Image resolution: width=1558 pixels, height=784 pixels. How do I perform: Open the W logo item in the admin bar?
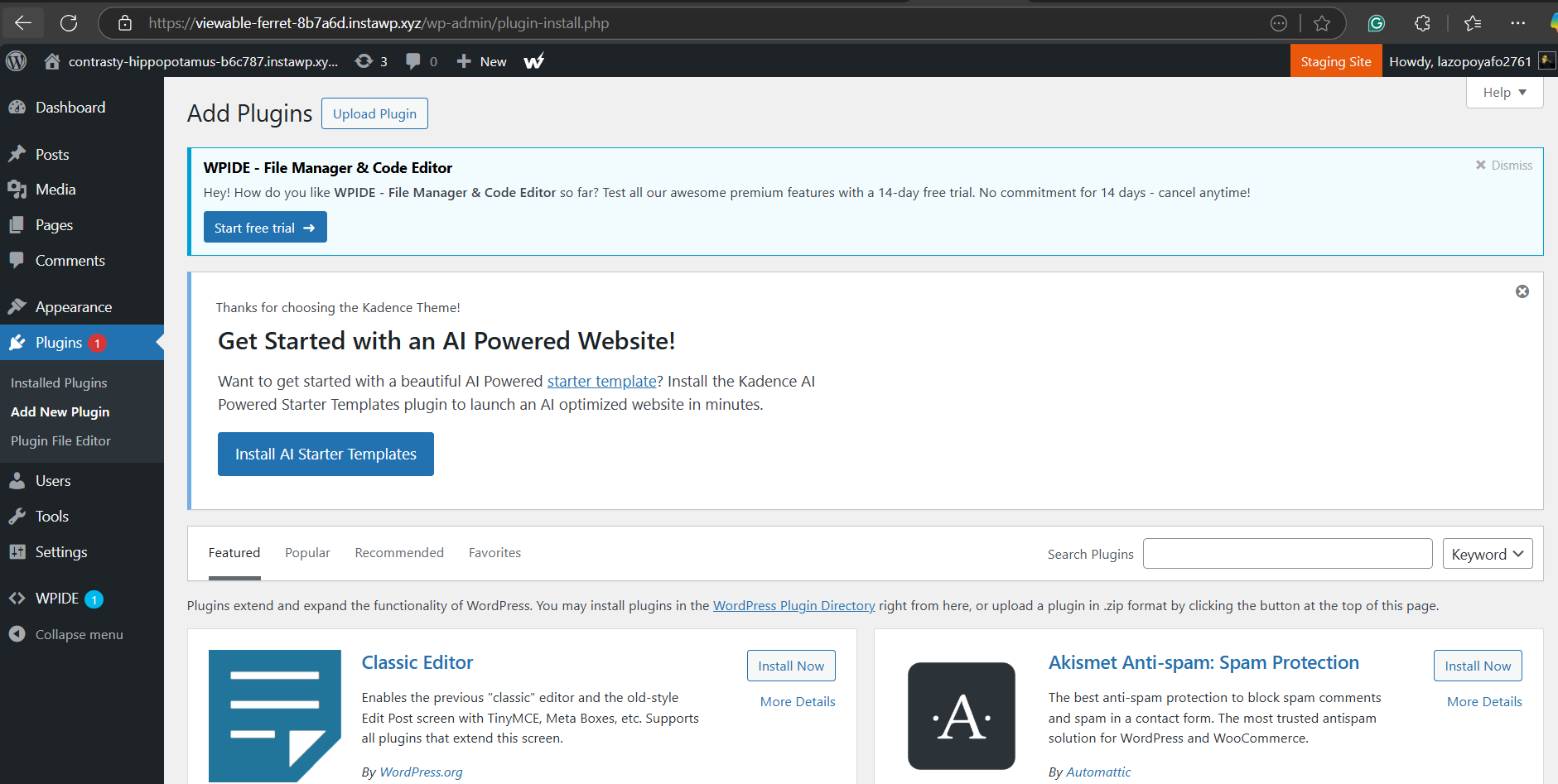pyautogui.click(x=534, y=61)
